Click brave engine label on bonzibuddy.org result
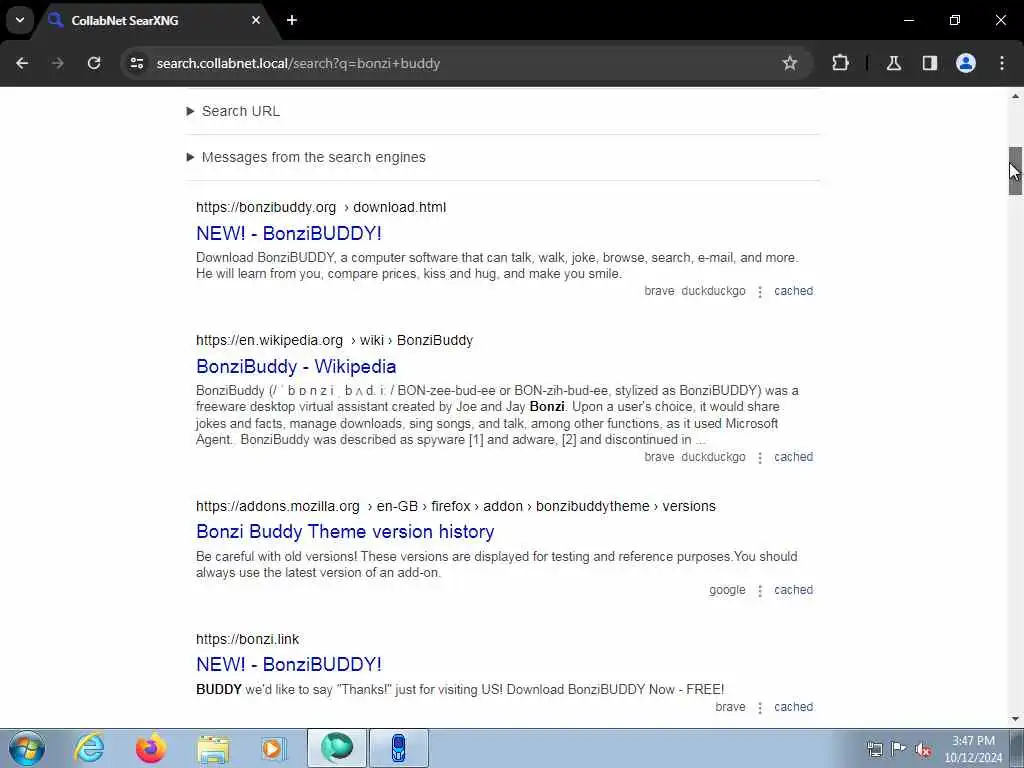The image size is (1024, 768). coord(659,291)
